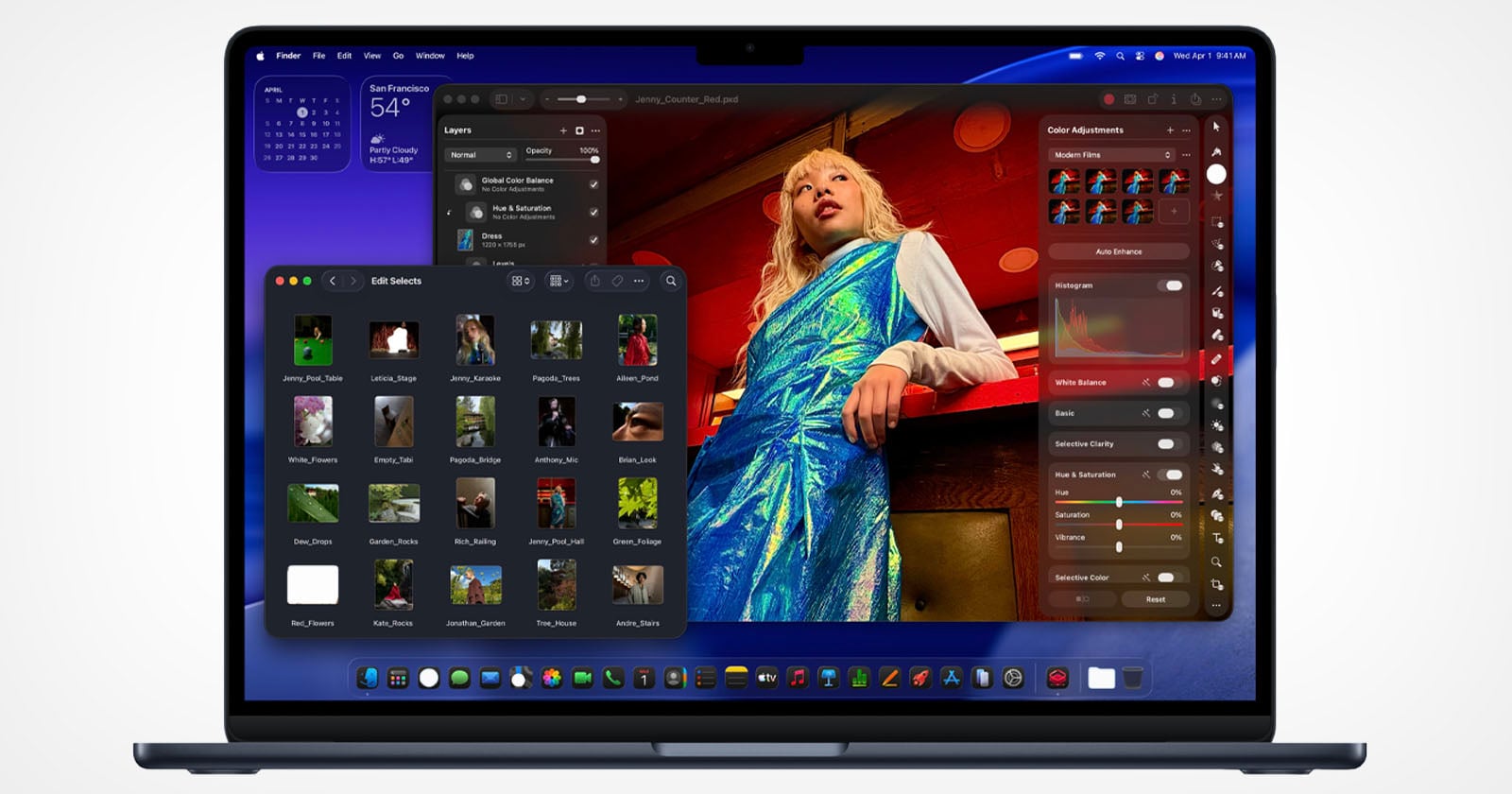Viewport: 1512px width, 794px height.
Task: Toggle the Selective Clarity switch
Action: (1167, 444)
